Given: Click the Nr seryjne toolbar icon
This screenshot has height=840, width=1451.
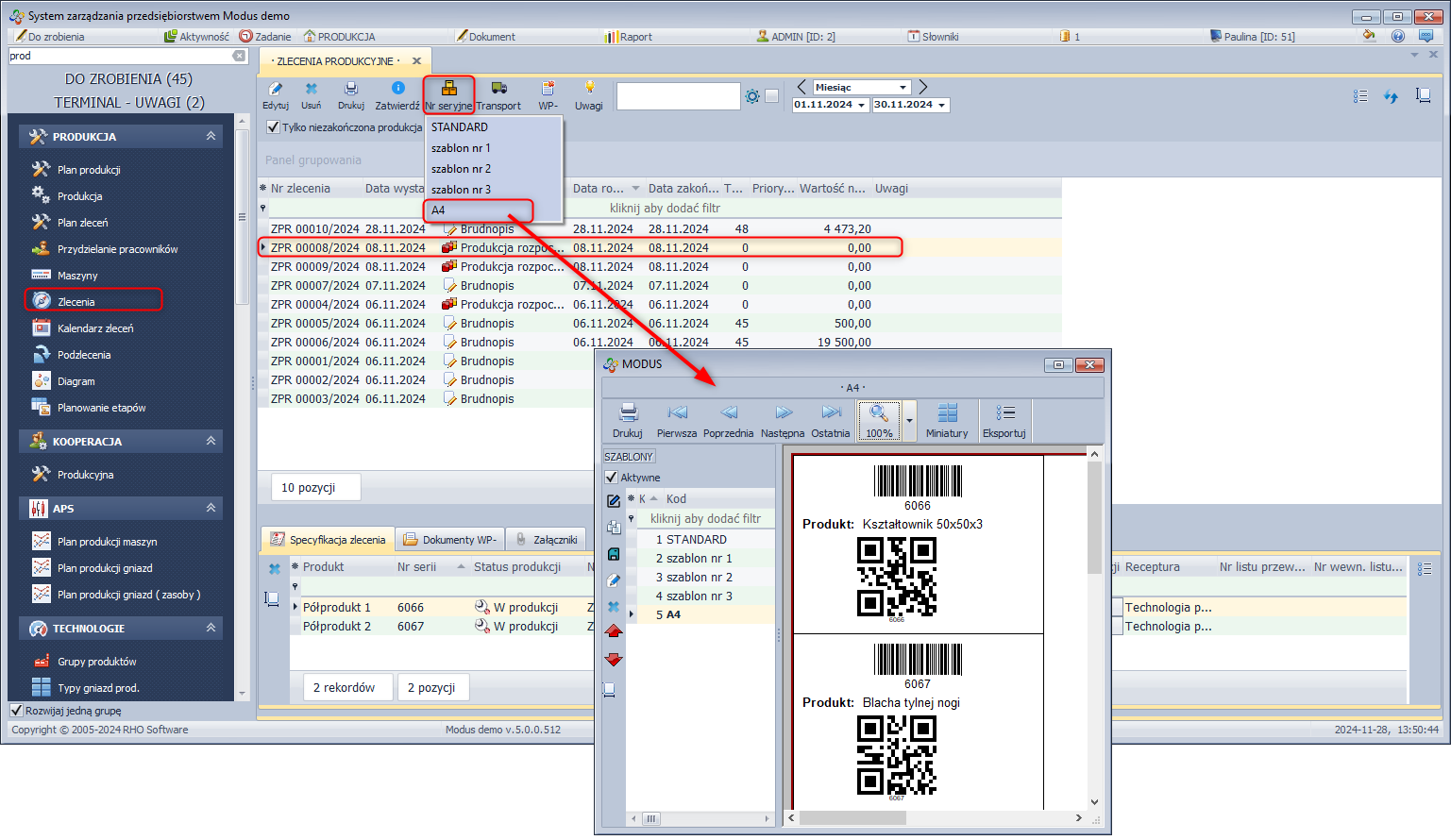Looking at the screenshot, I should (x=448, y=89).
